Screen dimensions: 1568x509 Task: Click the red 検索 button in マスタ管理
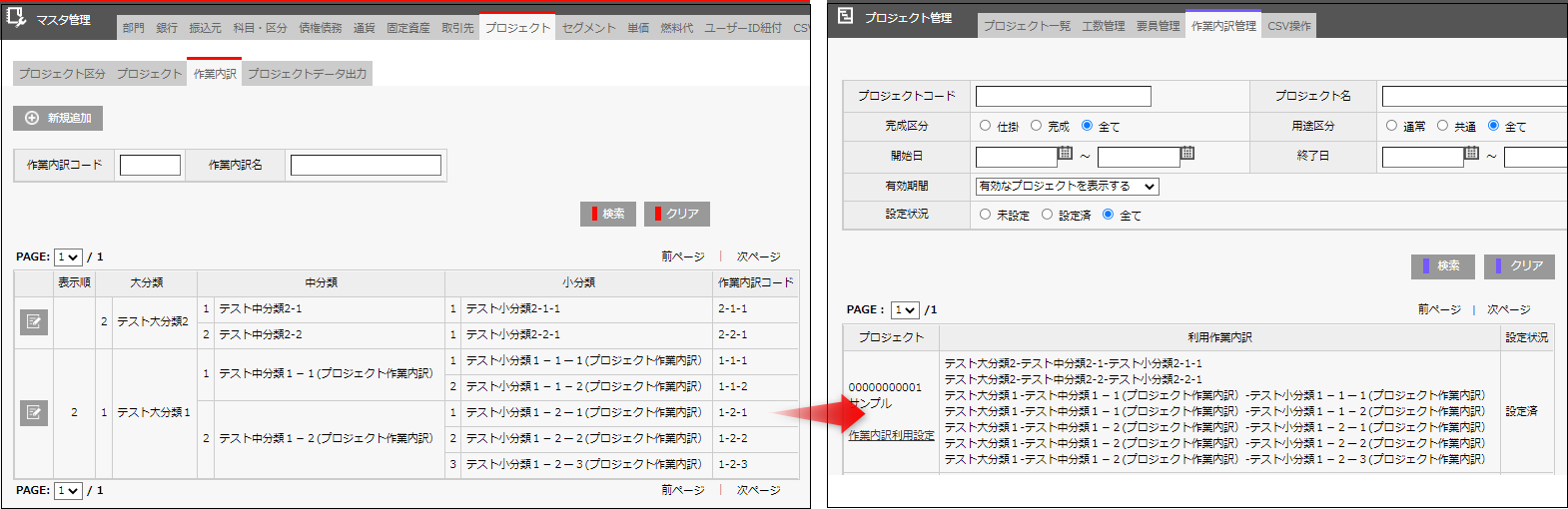[x=608, y=214]
